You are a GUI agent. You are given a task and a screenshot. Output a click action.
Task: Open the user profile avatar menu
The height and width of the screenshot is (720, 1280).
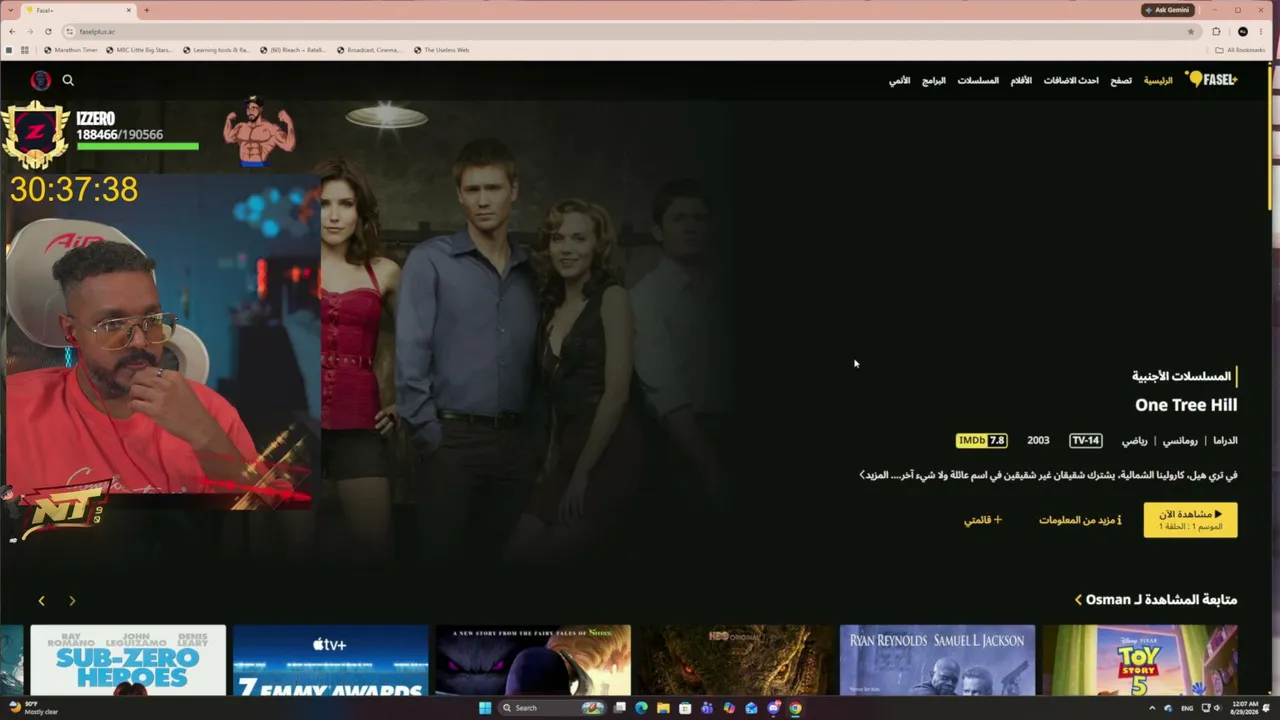click(x=40, y=80)
